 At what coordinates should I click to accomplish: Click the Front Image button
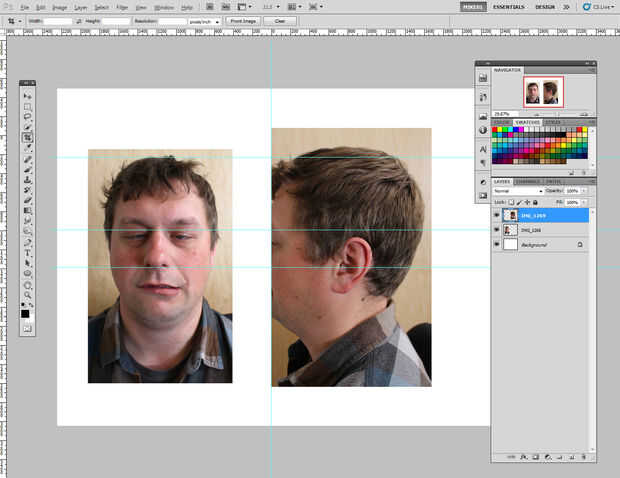(242, 20)
